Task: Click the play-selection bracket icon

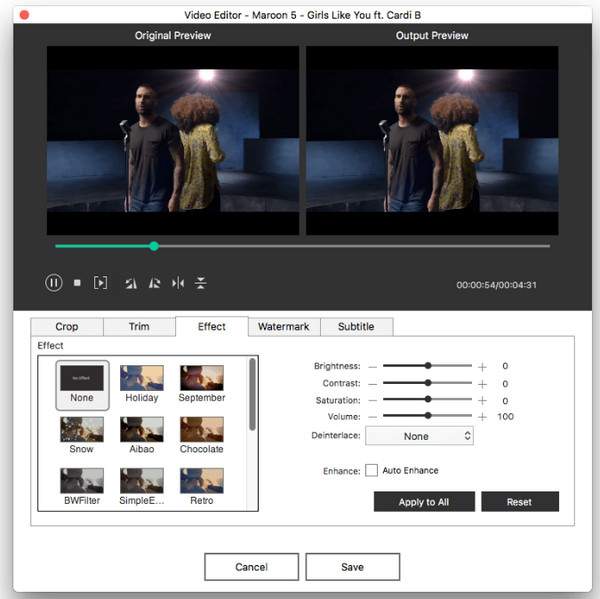Action: tap(101, 283)
